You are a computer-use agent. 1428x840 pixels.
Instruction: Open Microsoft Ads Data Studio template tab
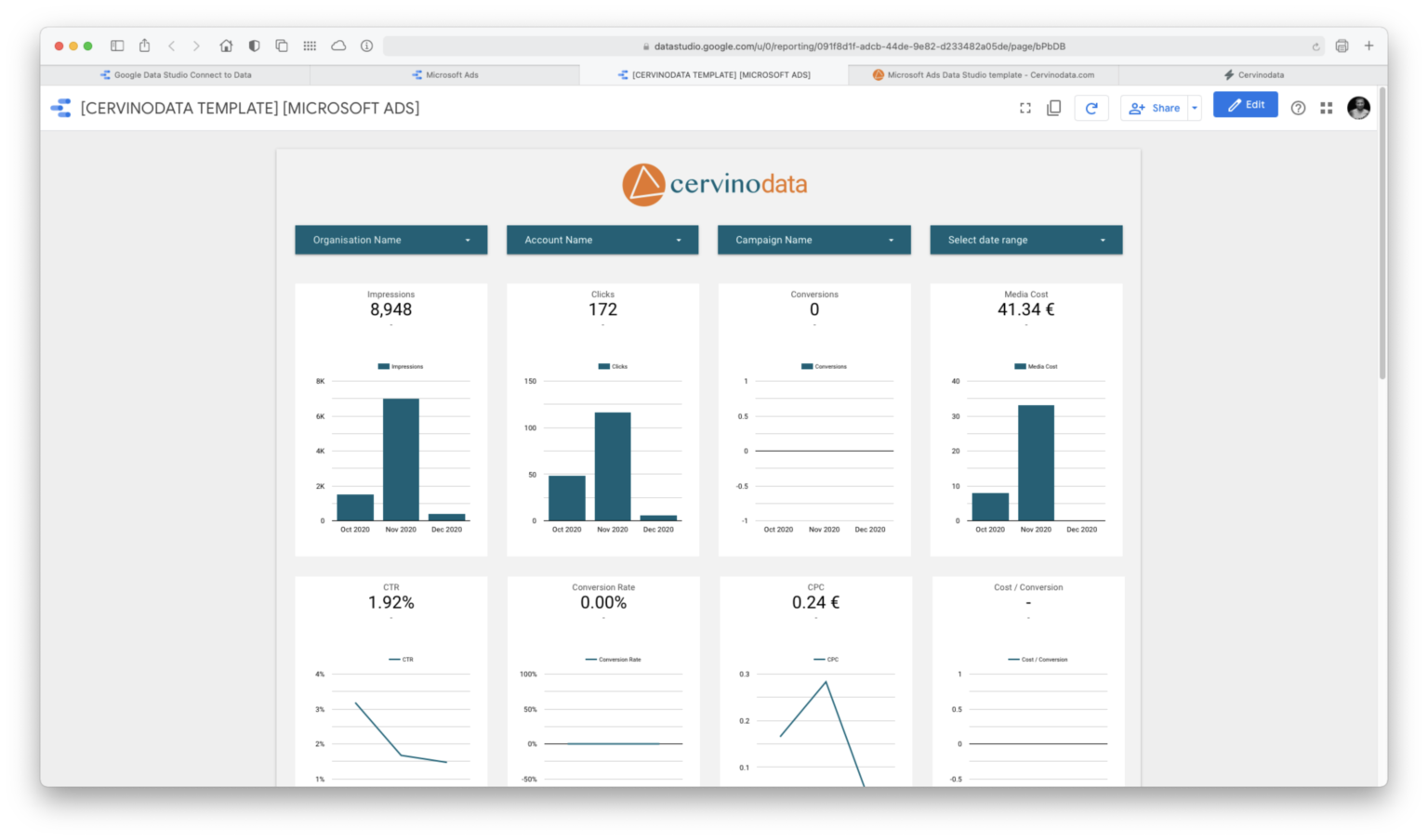[984, 75]
